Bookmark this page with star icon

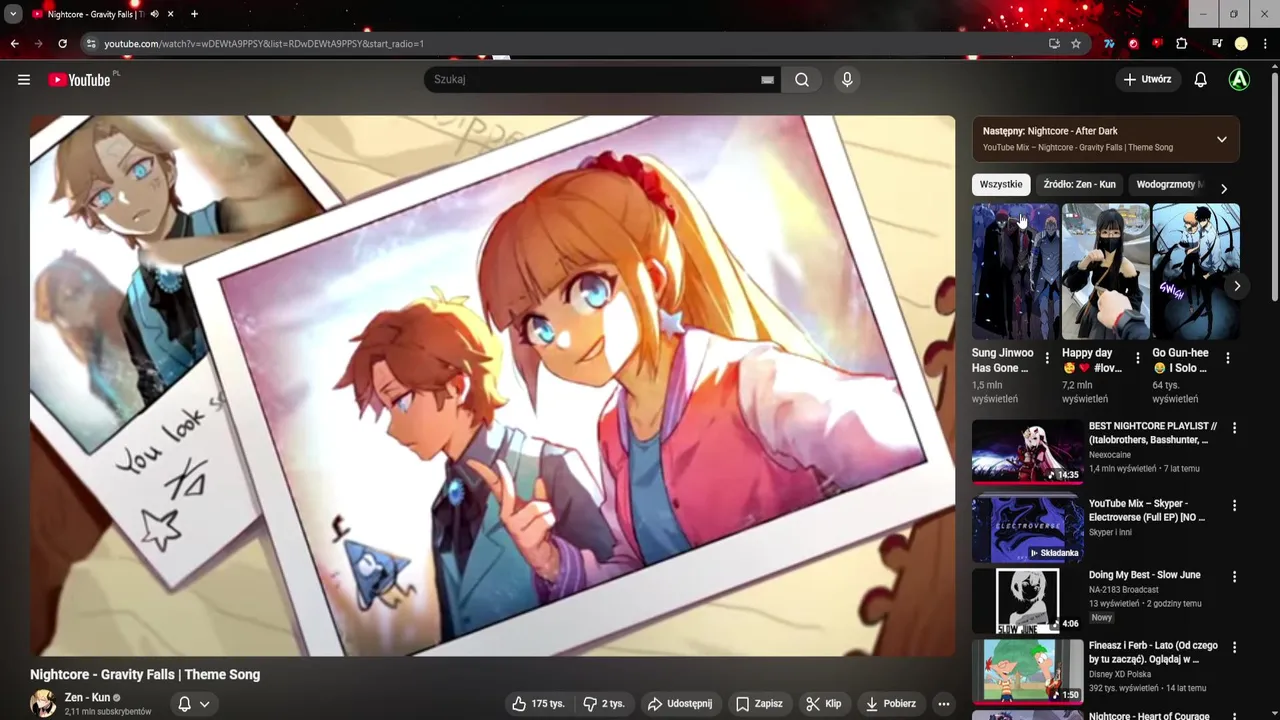pos(1076,44)
